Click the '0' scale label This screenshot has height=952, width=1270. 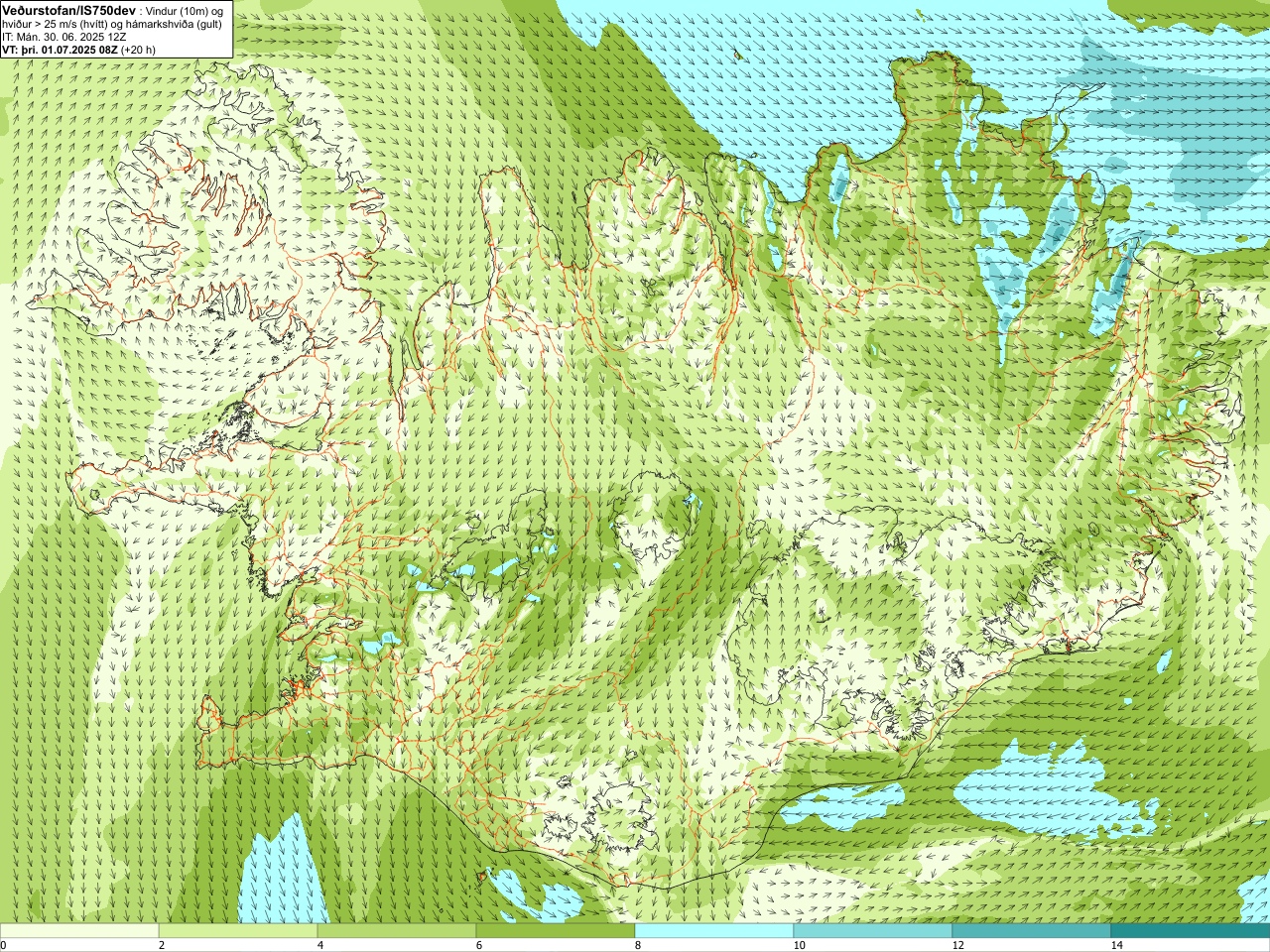click(3, 945)
